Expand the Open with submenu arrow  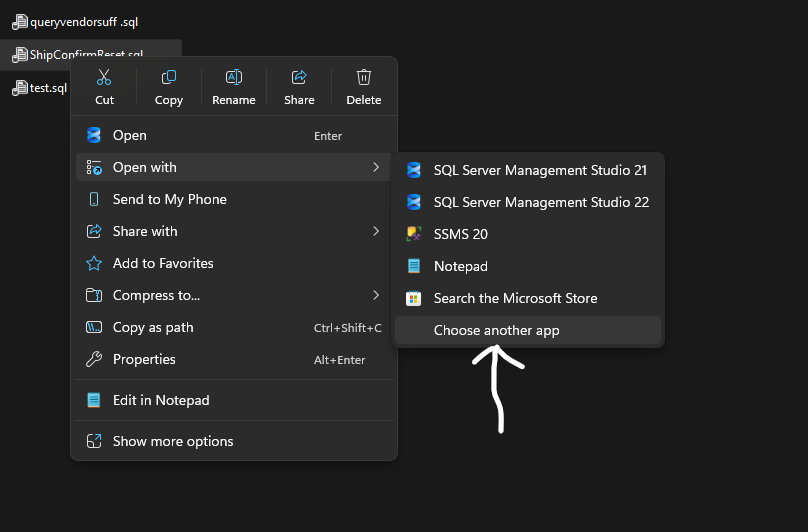[x=376, y=167]
